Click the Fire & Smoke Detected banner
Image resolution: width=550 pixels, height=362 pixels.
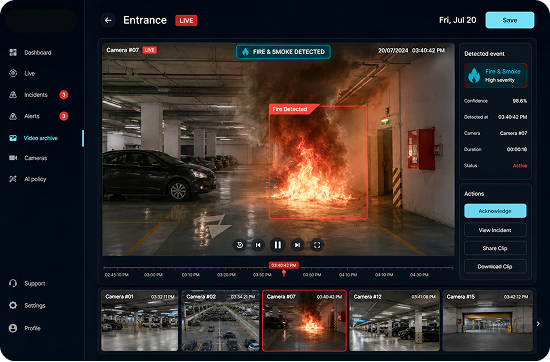[x=283, y=52]
